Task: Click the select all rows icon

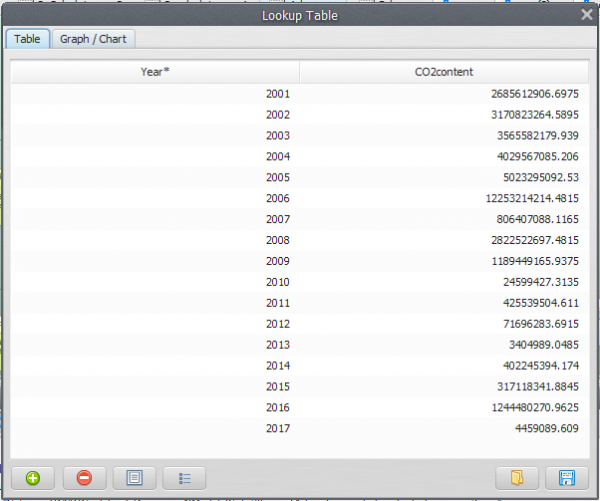Action: tap(134, 478)
